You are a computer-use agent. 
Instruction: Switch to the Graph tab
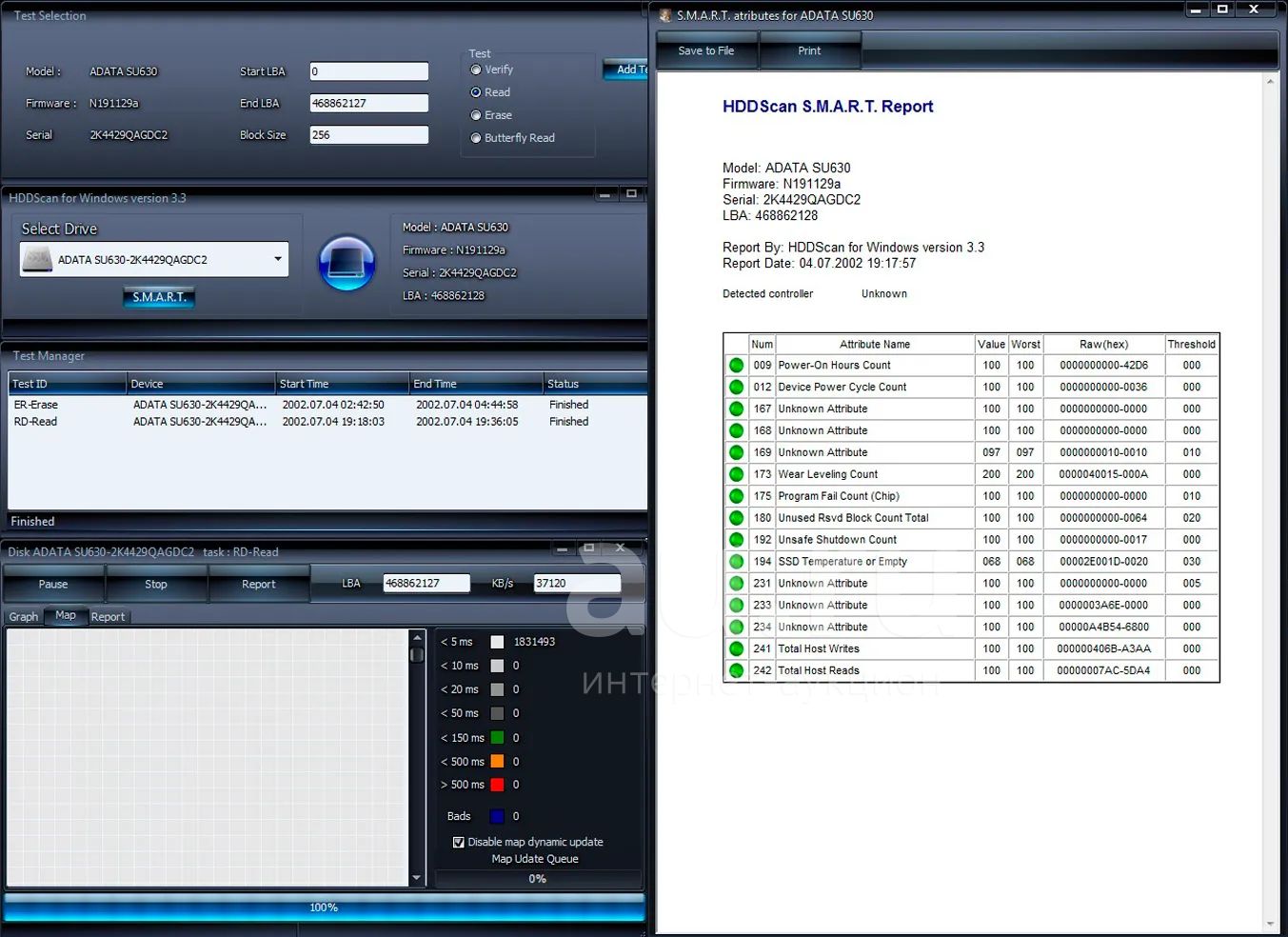24,617
